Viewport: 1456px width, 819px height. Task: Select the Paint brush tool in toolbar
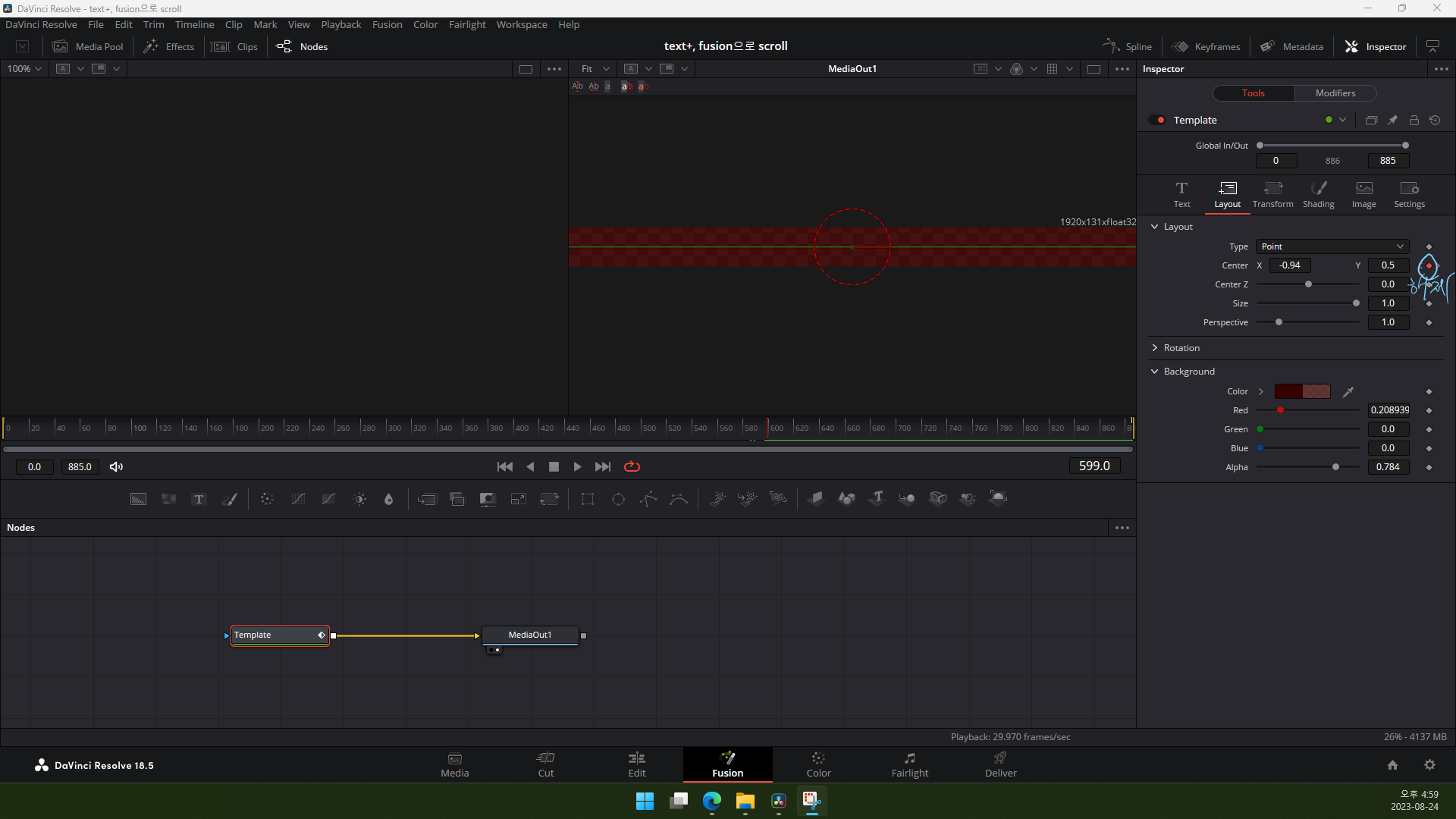pyautogui.click(x=229, y=499)
